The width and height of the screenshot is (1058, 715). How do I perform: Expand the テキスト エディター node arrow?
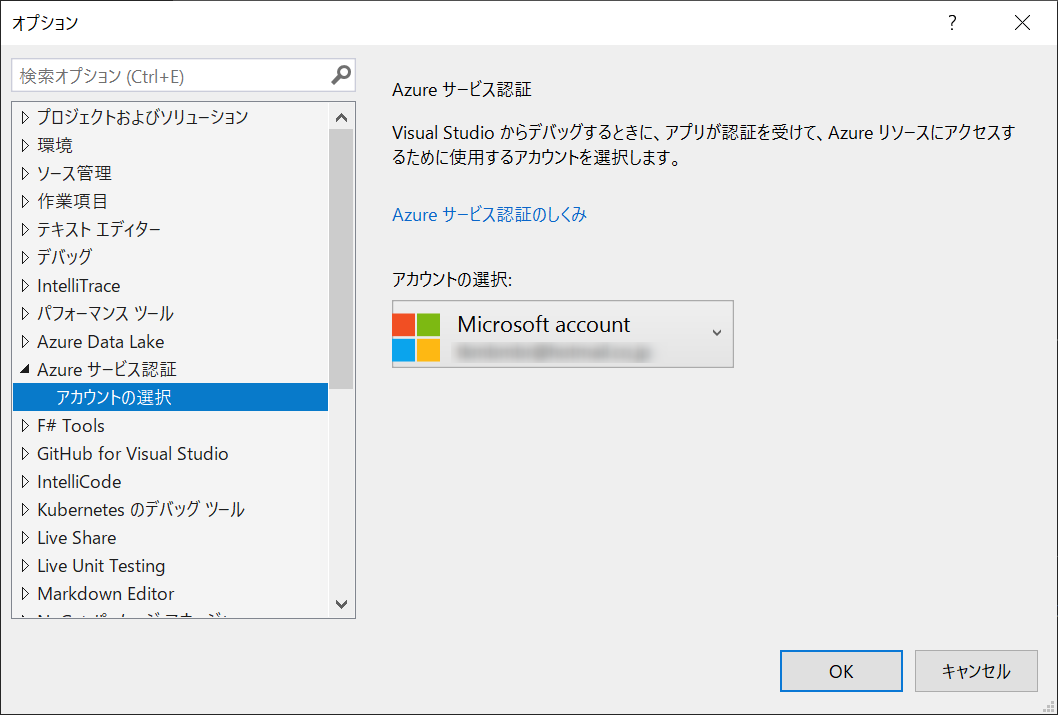[25, 229]
